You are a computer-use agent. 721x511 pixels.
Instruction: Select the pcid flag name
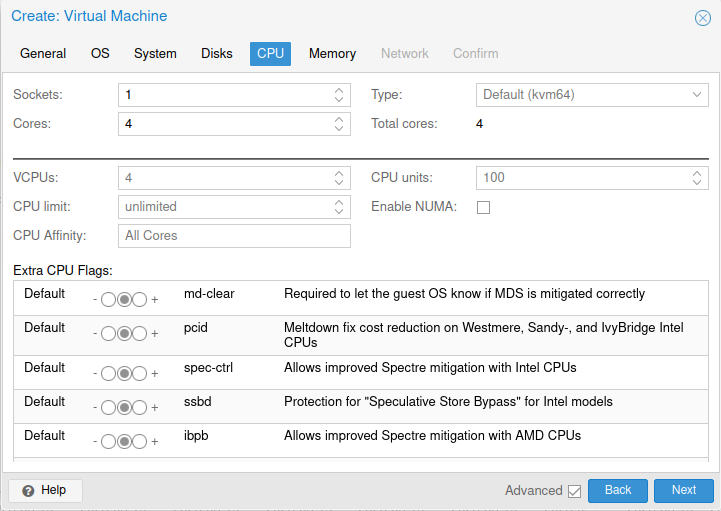tap(195, 328)
